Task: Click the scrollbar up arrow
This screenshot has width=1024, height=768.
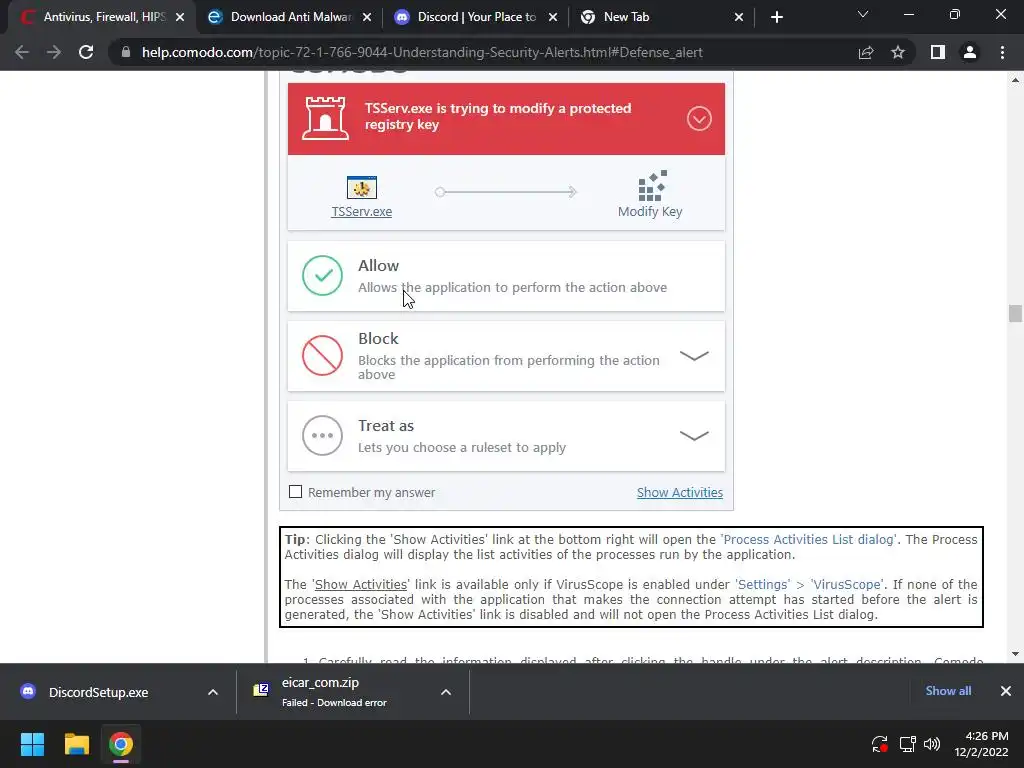Action: click(x=1015, y=80)
